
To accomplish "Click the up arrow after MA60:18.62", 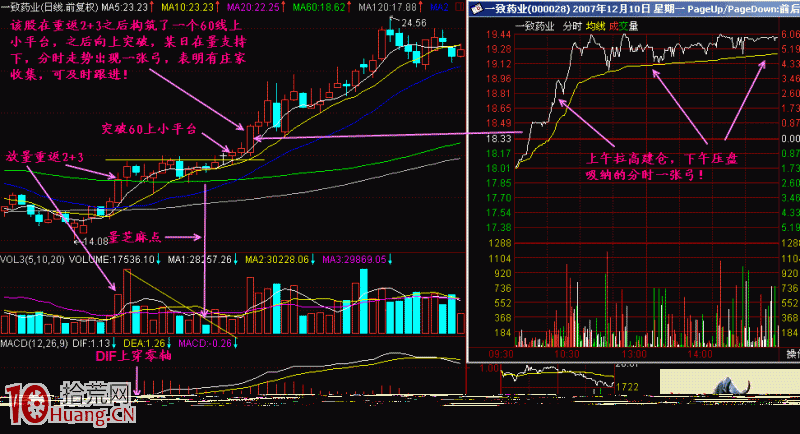I will pyautogui.click(x=349, y=7).
